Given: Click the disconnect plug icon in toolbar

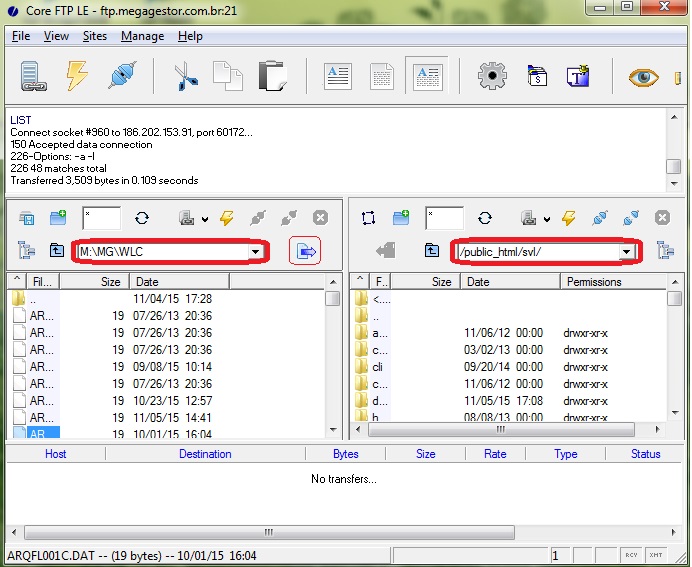Looking at the screenshot, I should pos(121,77).
